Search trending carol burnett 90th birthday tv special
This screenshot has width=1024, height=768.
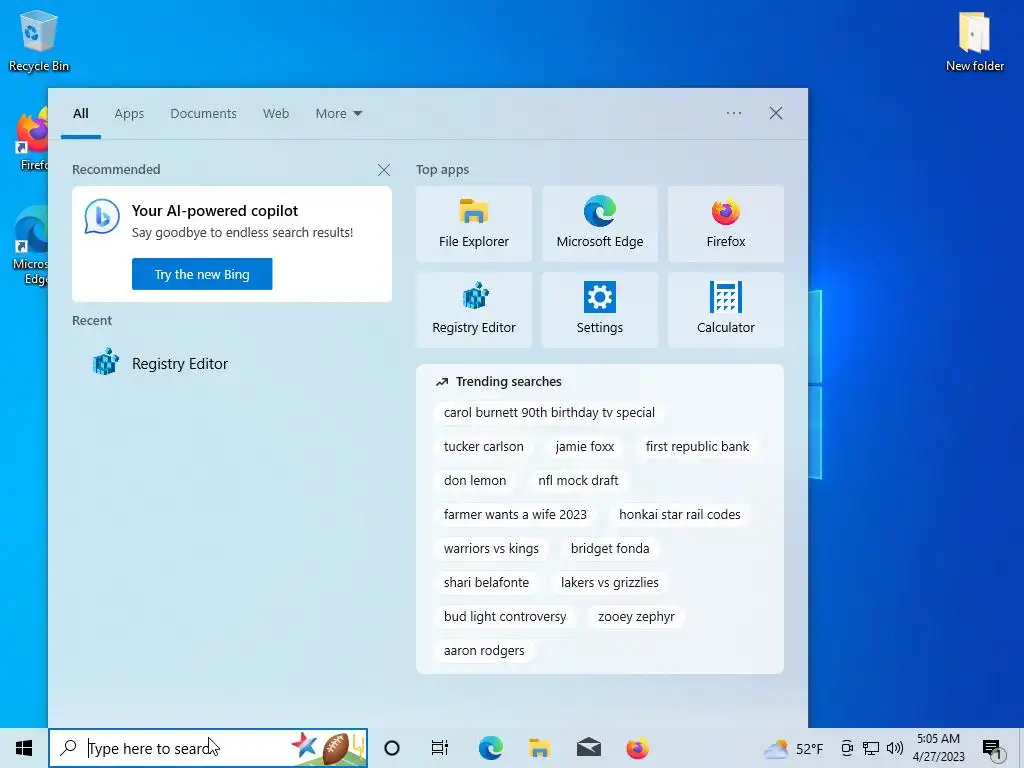coord(549,413)
